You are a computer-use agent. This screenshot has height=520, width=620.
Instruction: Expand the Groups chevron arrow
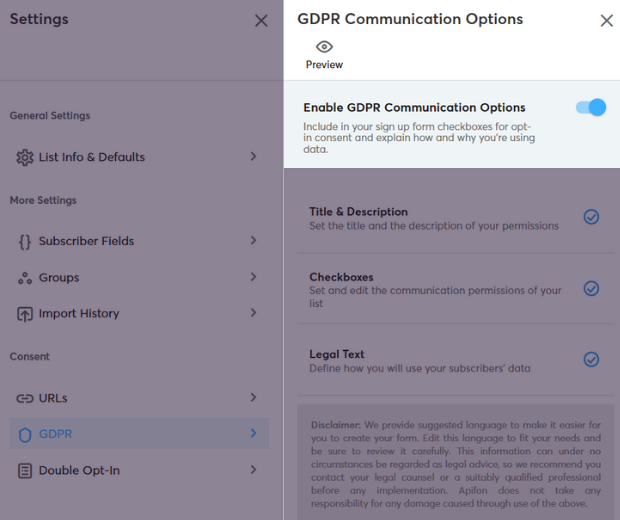tap(253, 277)
